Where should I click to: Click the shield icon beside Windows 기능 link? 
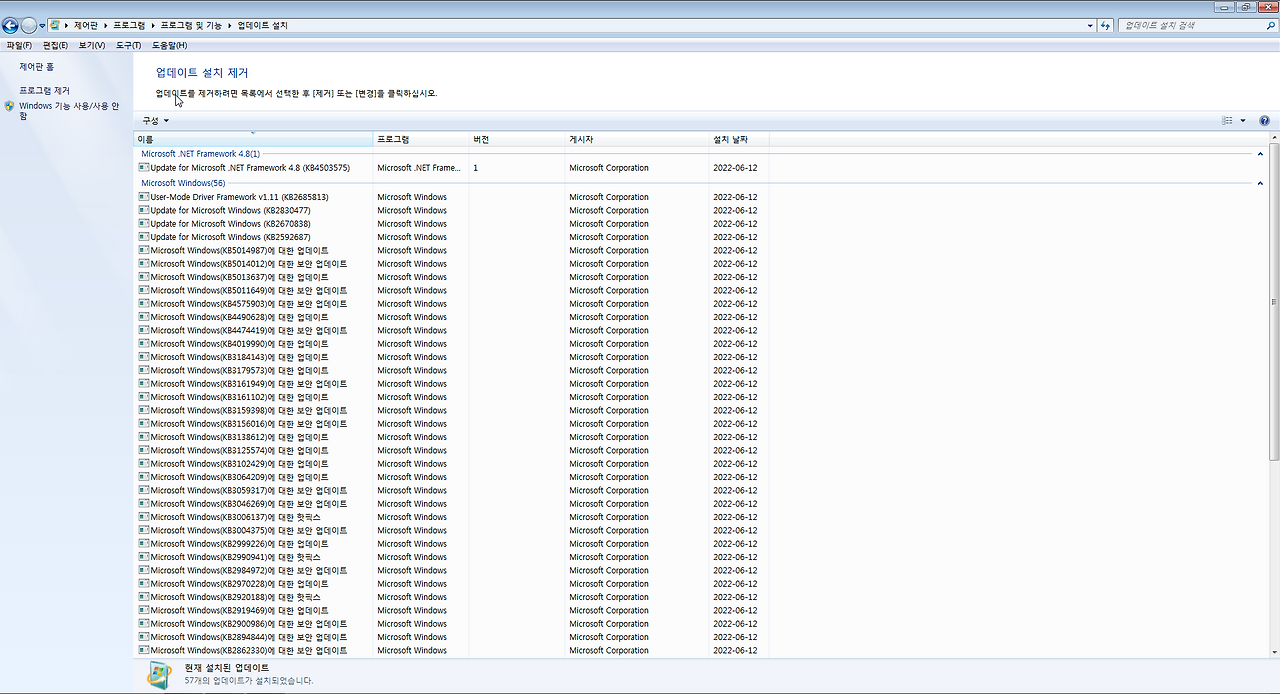(11, 105)
